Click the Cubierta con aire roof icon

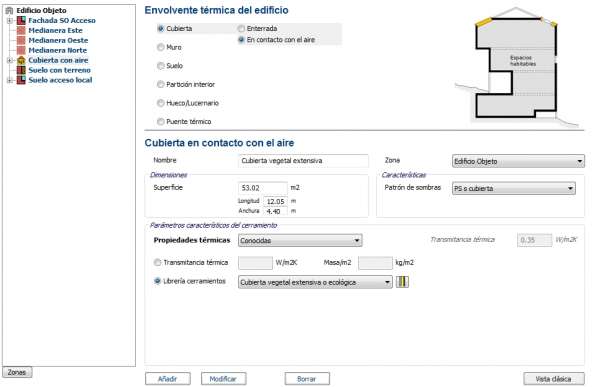(21, 60)
